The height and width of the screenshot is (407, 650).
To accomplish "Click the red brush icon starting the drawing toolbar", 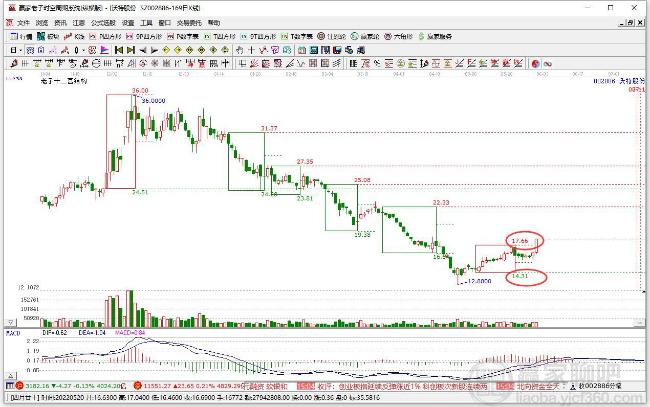I will tap(14, 63).
